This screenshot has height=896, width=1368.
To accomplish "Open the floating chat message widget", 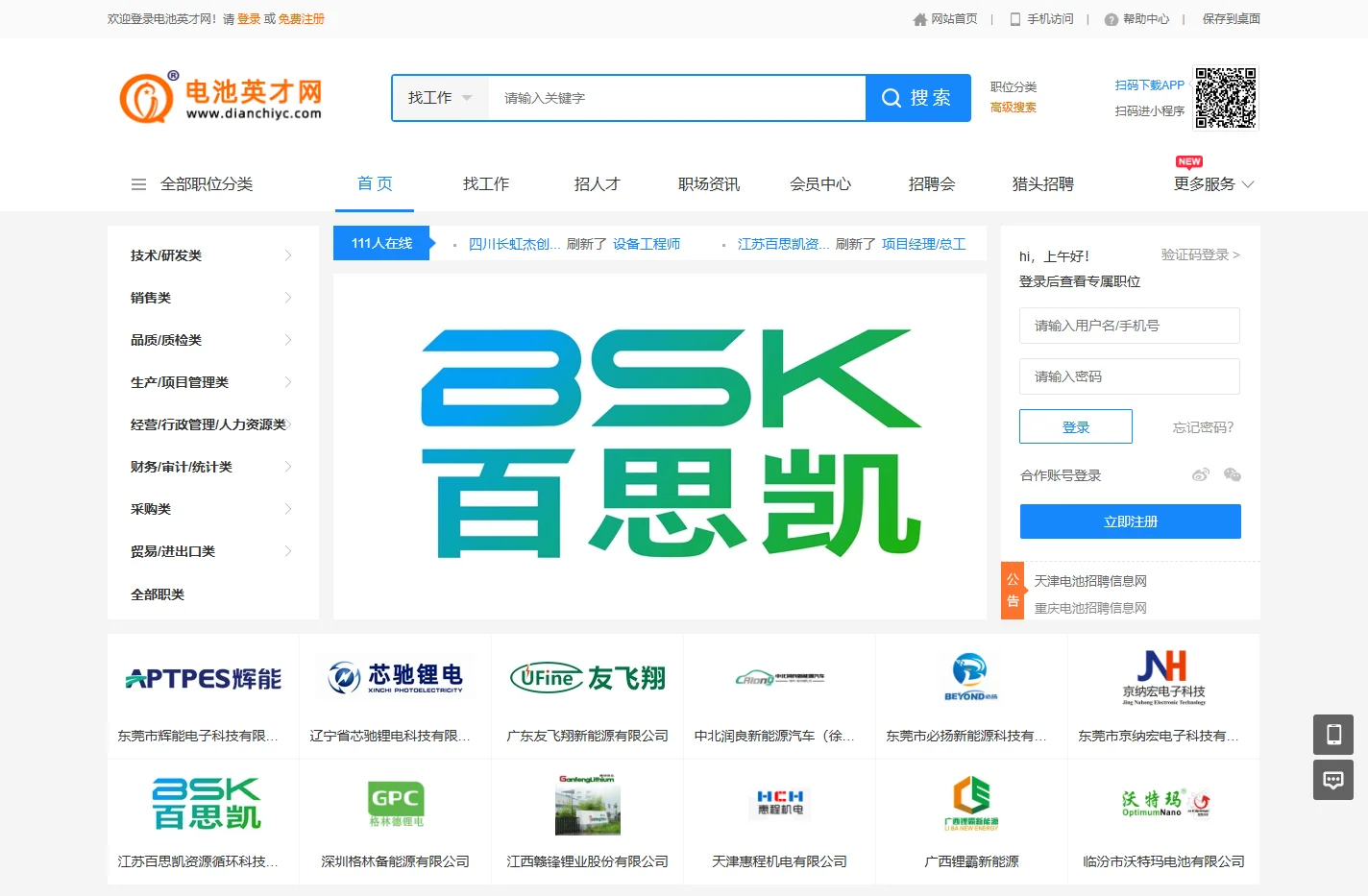I will coord(1333,780).
